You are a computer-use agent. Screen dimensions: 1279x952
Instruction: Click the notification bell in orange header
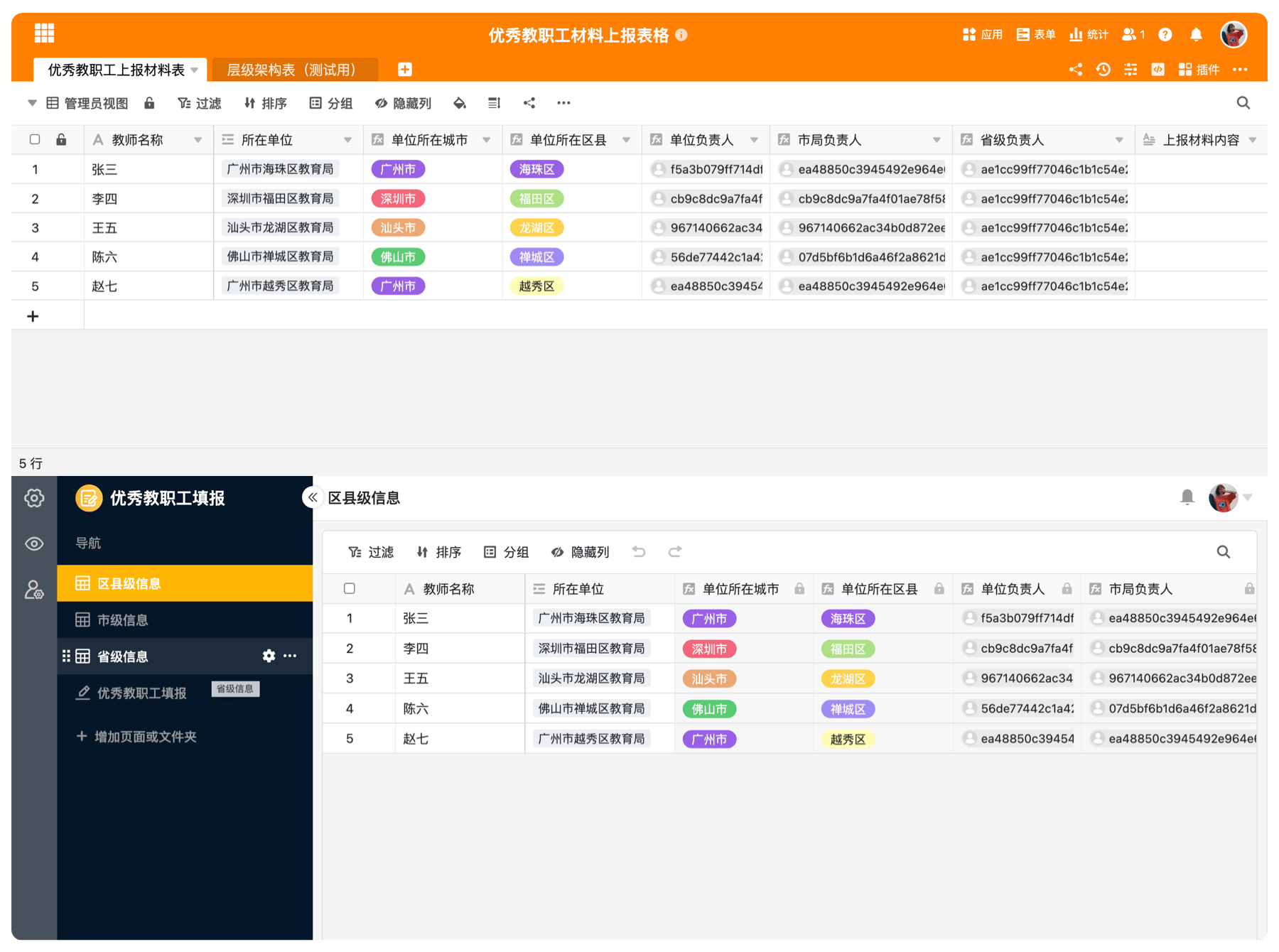point(1196,34)
